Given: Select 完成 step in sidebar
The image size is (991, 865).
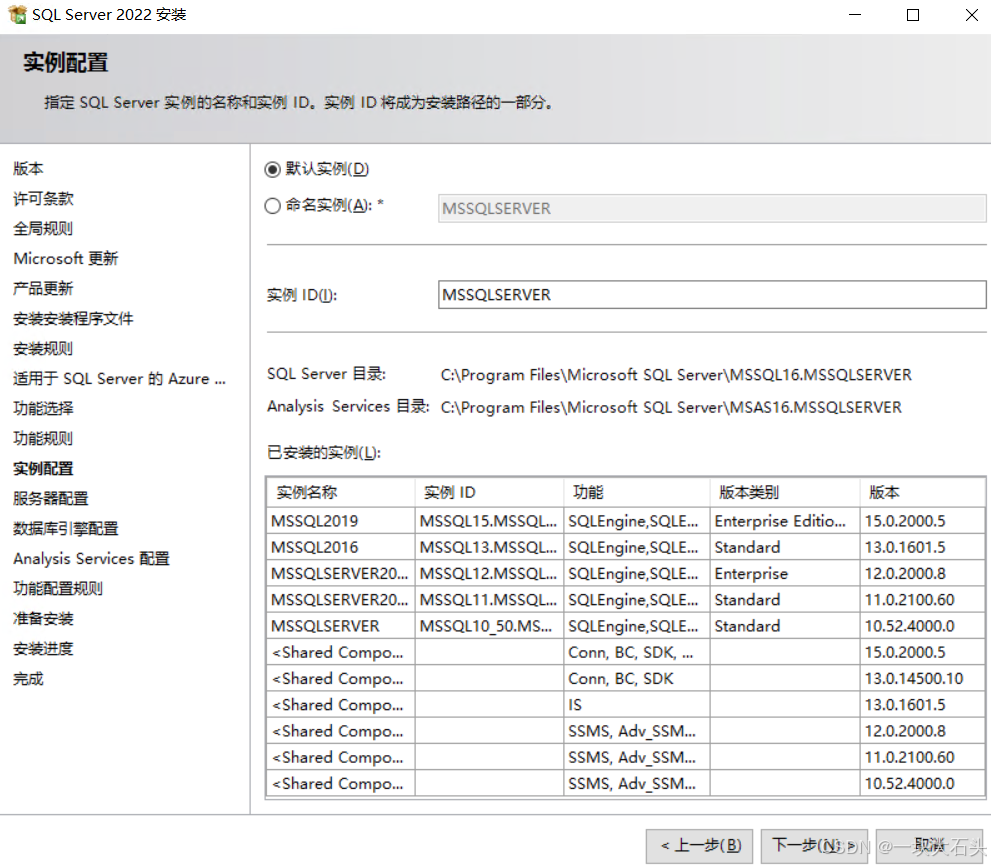Looking at the screenshot, I should (x=28, y=679).
